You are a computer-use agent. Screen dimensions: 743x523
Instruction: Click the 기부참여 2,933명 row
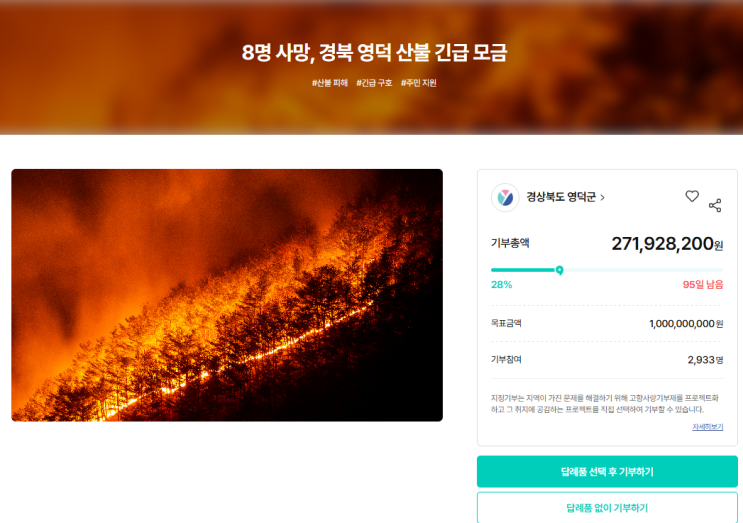point(607,360)
